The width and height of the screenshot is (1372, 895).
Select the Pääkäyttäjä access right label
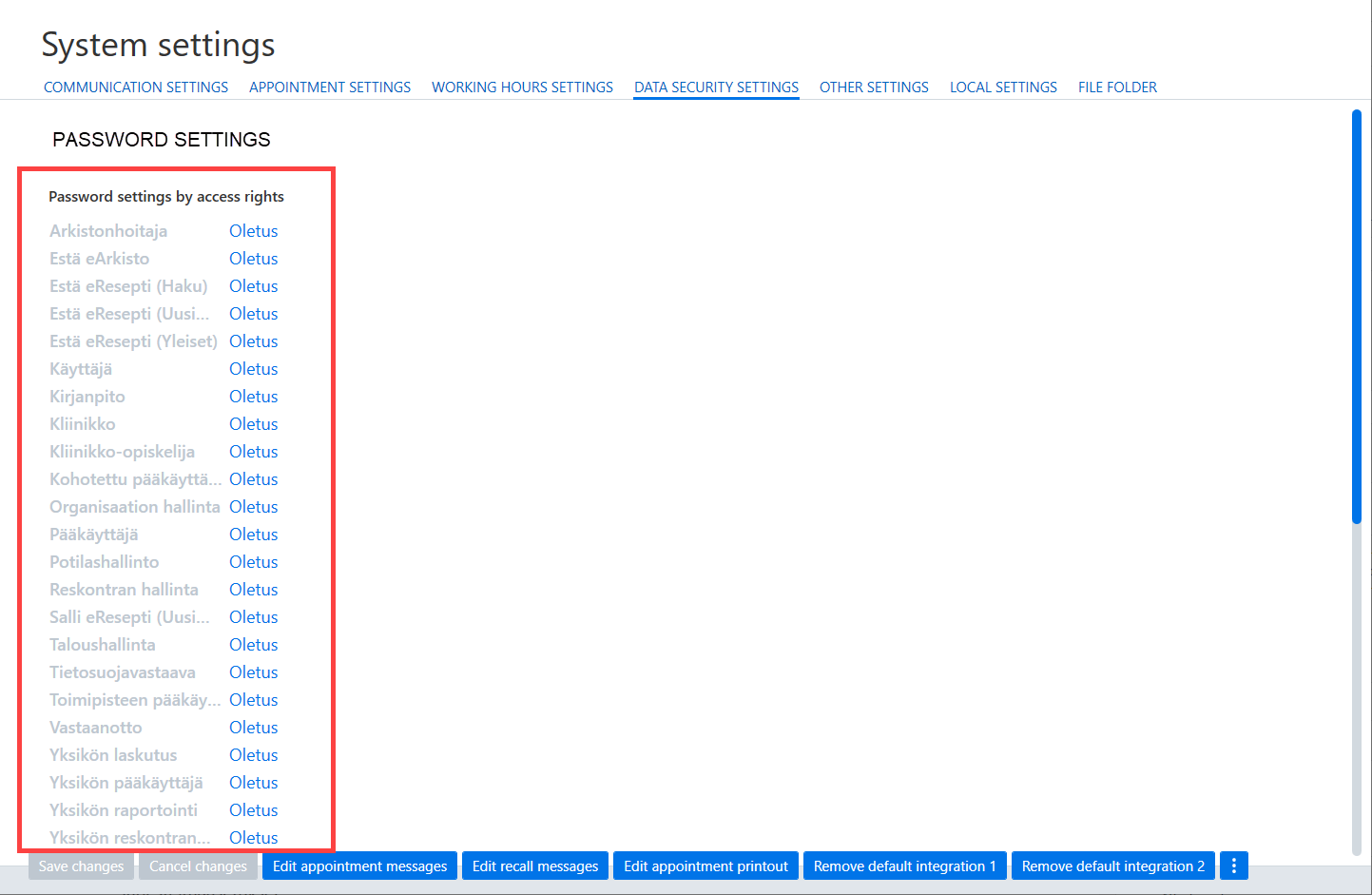coord(94,535)
